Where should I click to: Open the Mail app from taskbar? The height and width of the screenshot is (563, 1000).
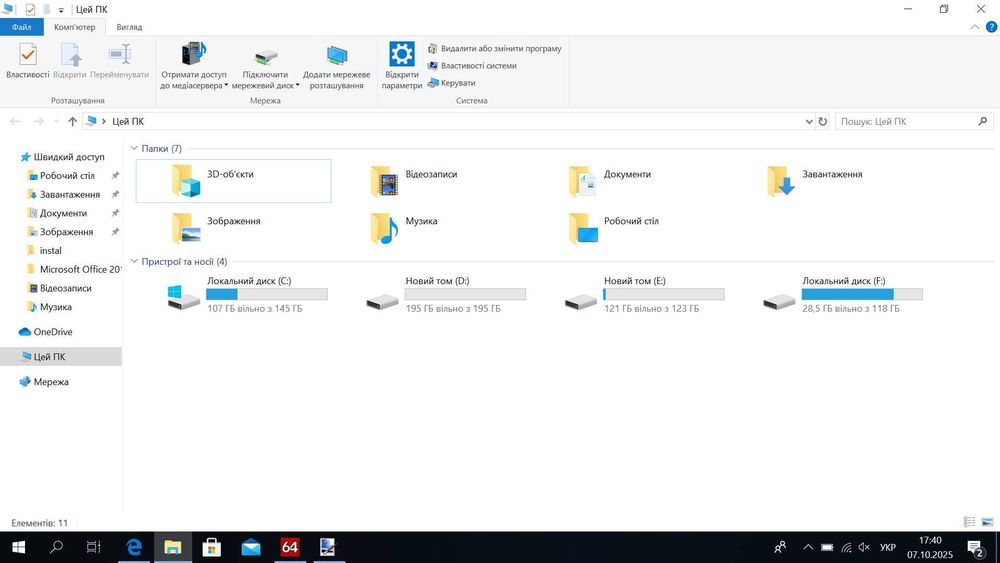pyautogui.click(x=251, y=547)
